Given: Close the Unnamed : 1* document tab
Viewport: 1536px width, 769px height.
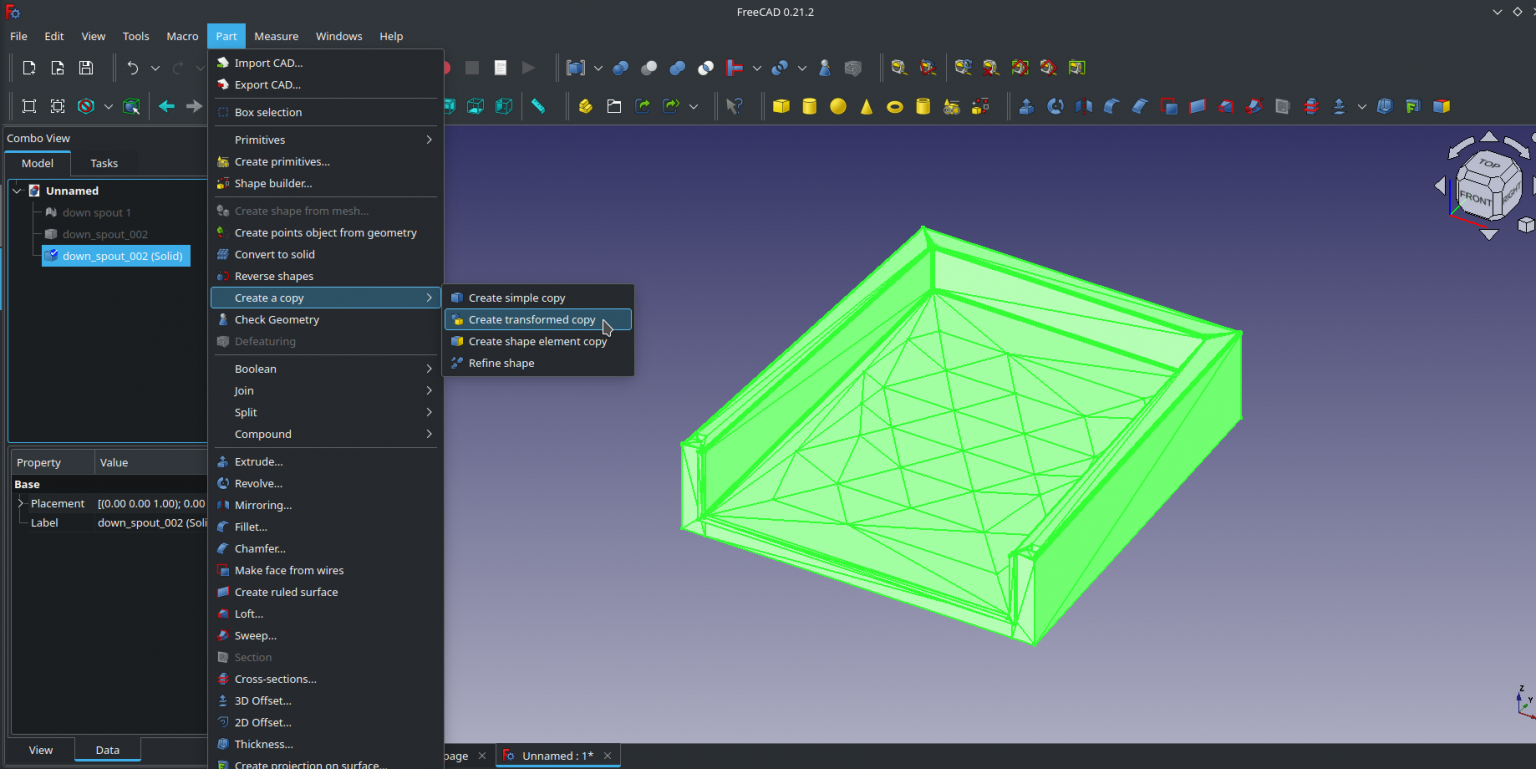Looking at the screenshot, I should pyautogui.click(x=607, y=756).
